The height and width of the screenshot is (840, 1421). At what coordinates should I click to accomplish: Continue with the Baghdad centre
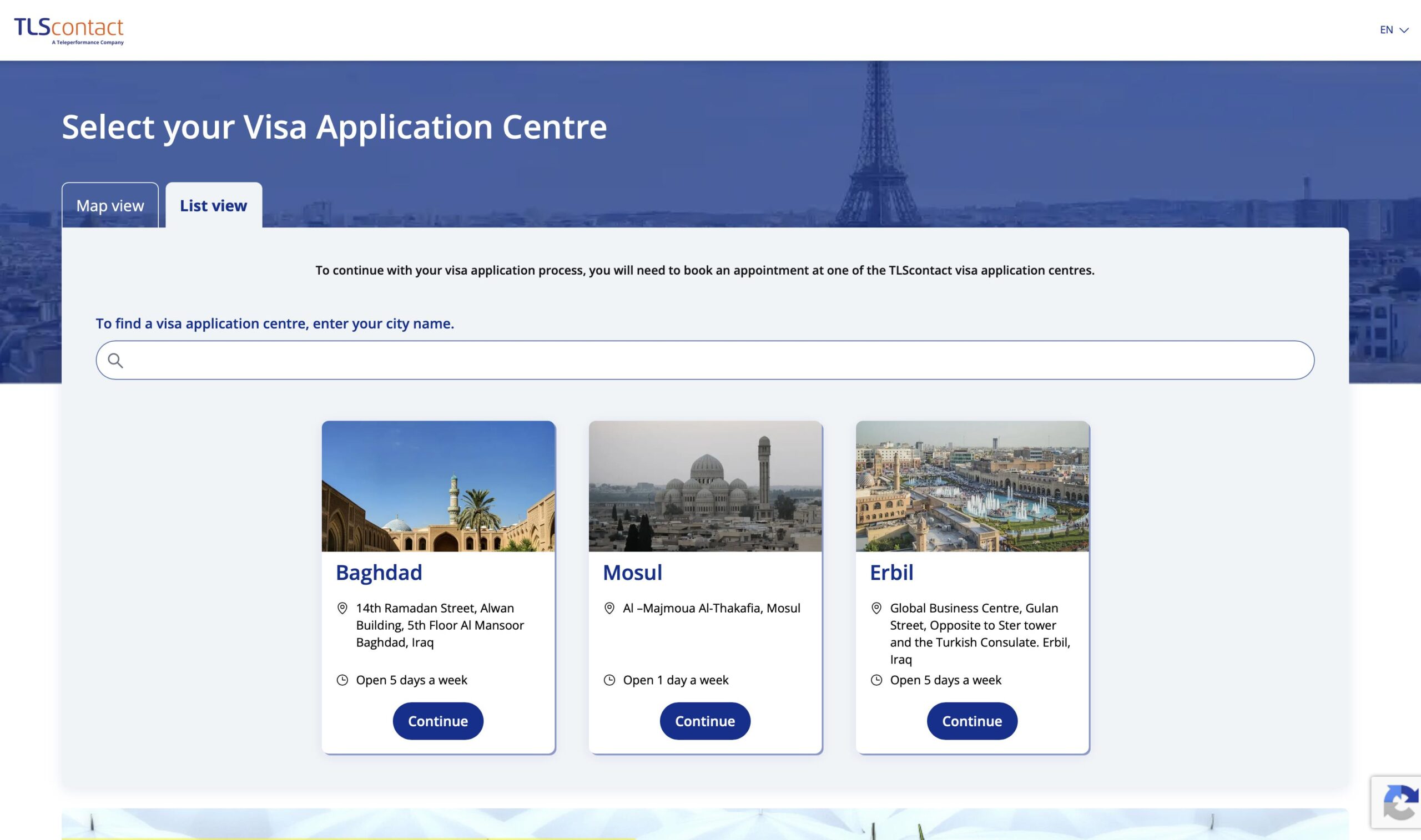[438, 721]
